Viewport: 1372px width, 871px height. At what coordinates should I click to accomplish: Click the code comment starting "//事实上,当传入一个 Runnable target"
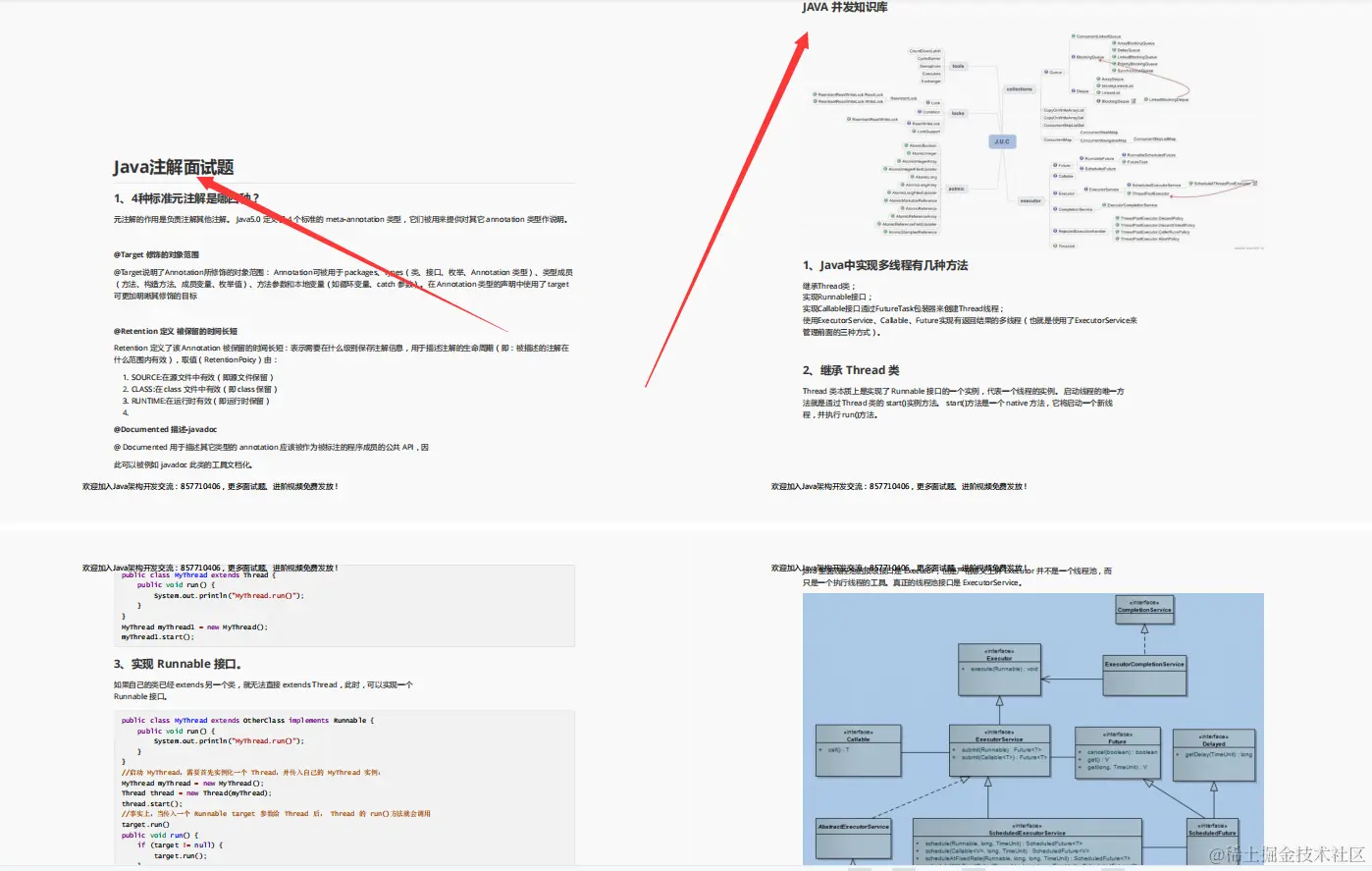(x=276, y=813)
